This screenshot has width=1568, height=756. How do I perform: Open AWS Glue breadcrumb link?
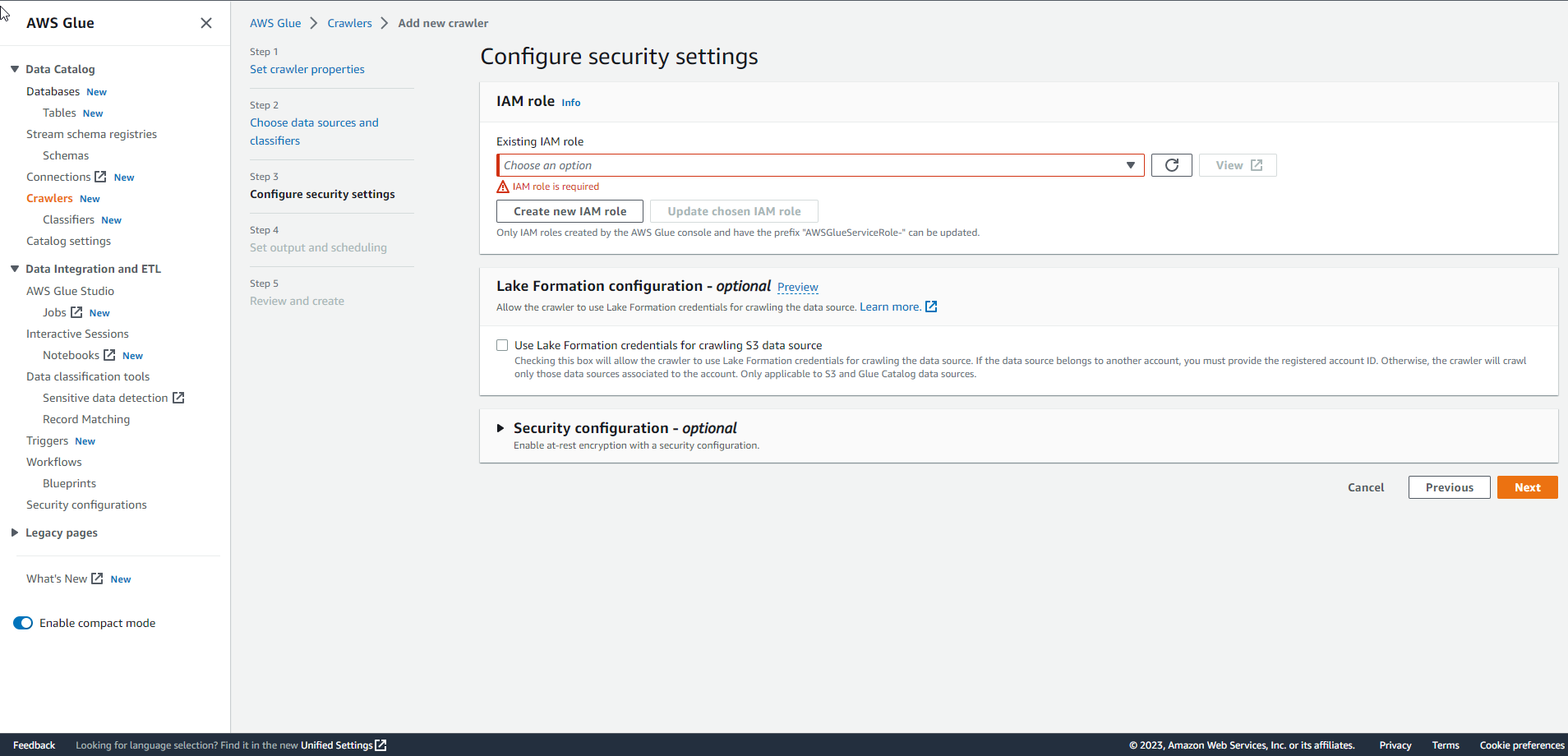pos(275,23)
